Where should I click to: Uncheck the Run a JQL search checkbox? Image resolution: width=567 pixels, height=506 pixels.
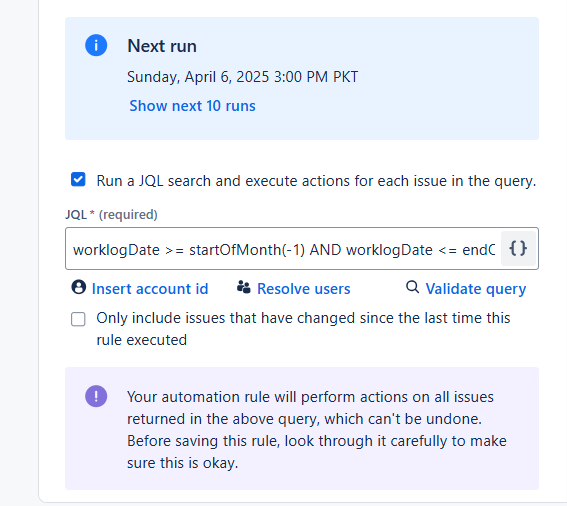click(78, 179)
